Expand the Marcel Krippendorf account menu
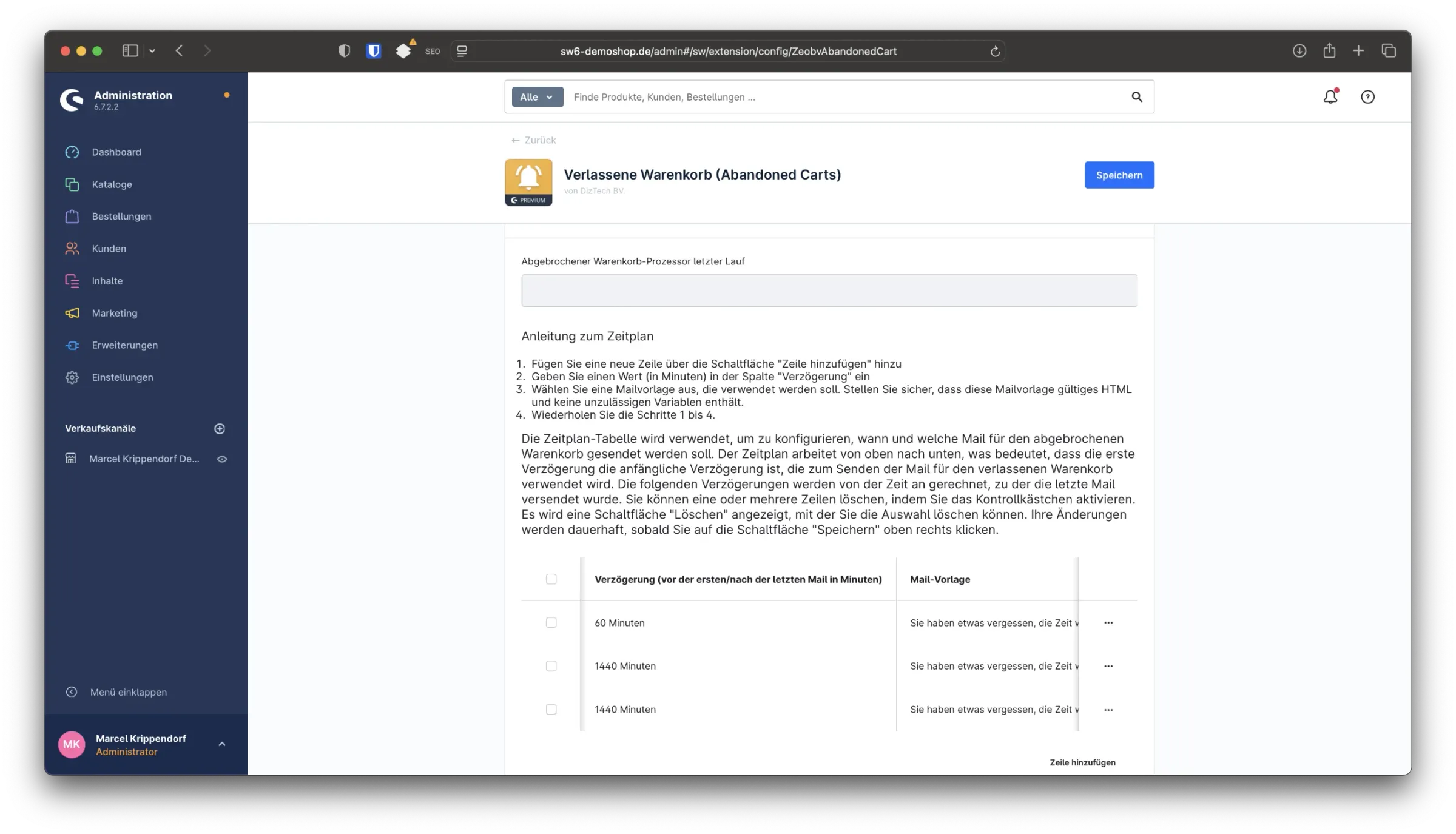Image resolution: width=1456 pixels, height=834 pixels. click(x=221, y=744)
